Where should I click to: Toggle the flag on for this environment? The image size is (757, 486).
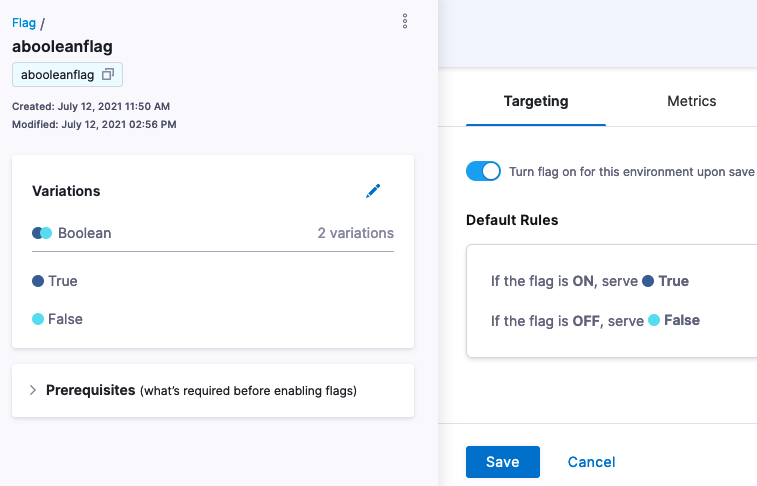click(x=483, y=171)
